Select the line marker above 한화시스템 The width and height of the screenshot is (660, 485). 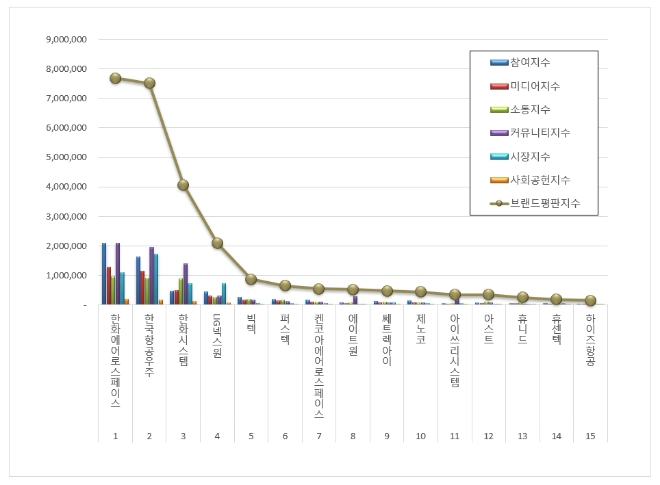coord(183,185)
